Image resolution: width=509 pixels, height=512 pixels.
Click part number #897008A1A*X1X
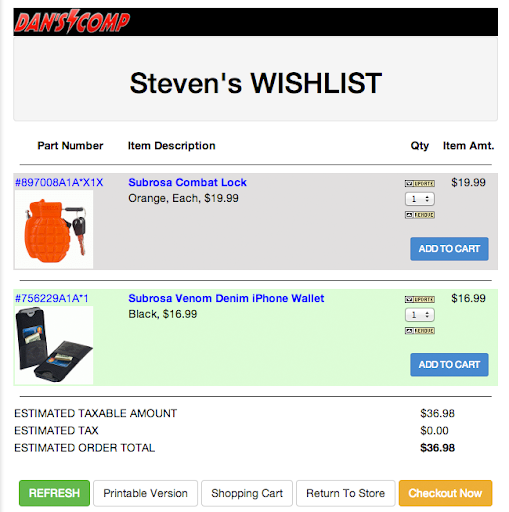tap(59, 182)
